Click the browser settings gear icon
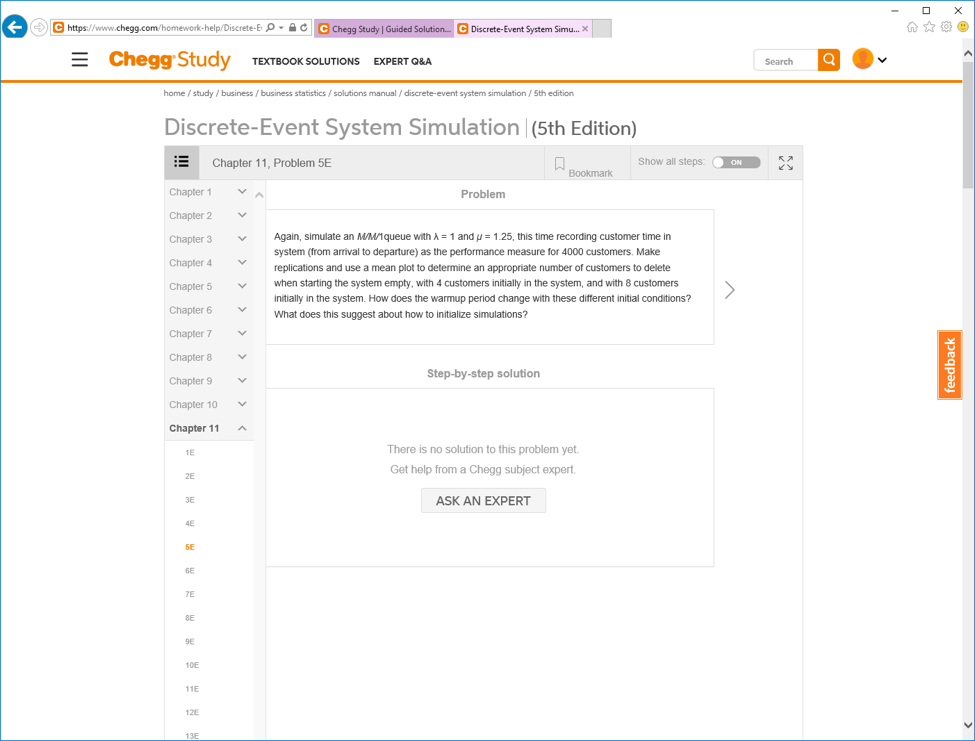 tap(945, 27)
